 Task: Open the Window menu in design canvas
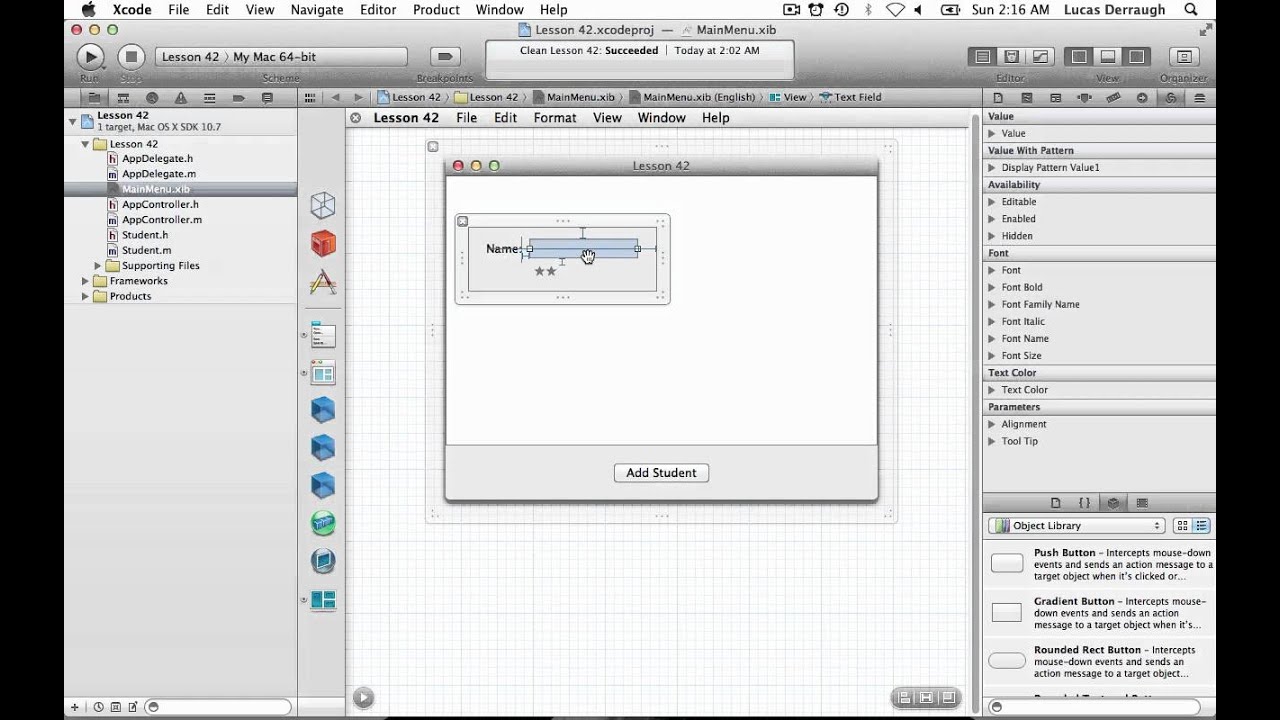(x=662, y=118)
